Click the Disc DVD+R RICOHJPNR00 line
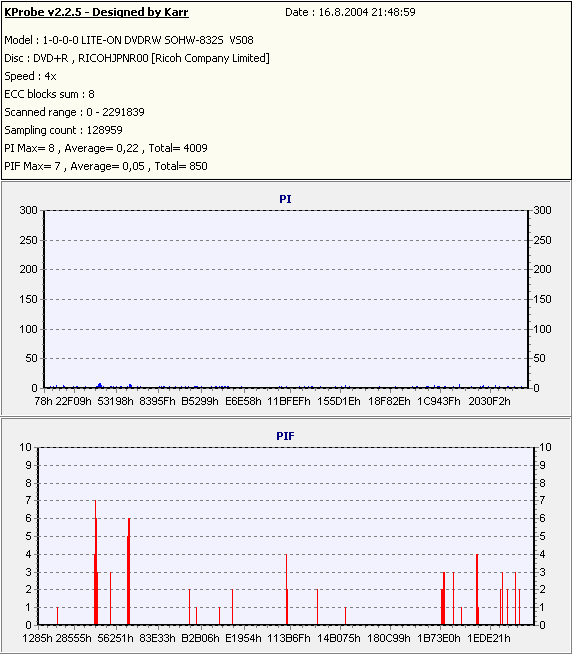The image size is (572, 654). pos(137,58)
